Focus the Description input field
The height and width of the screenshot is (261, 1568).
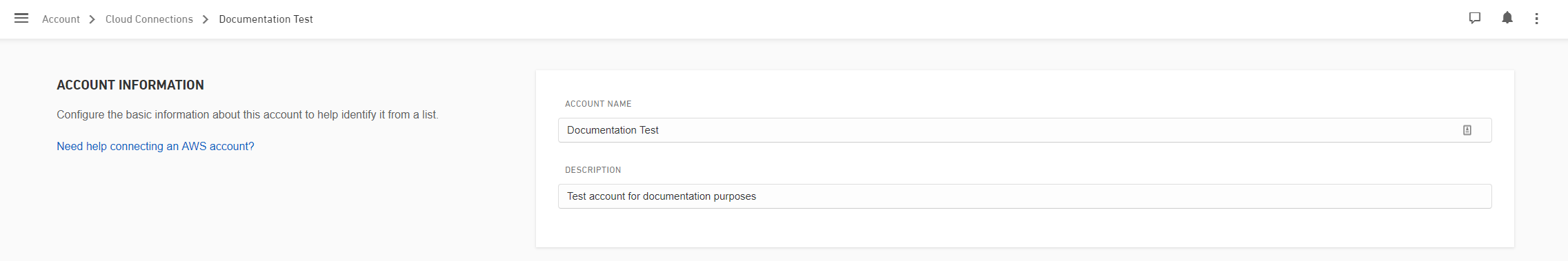pos(1024,196)
